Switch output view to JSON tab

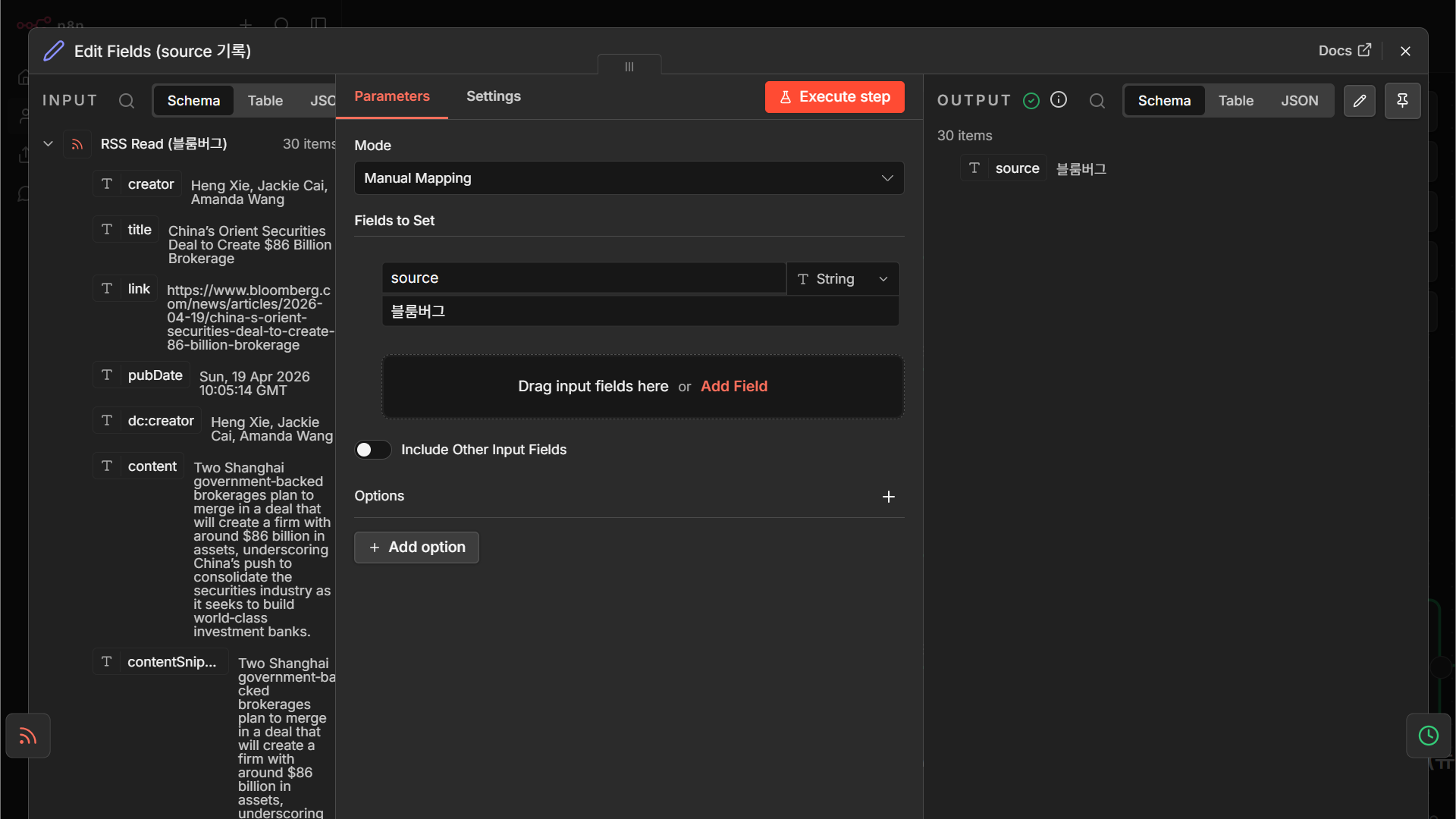point(1300,101)
